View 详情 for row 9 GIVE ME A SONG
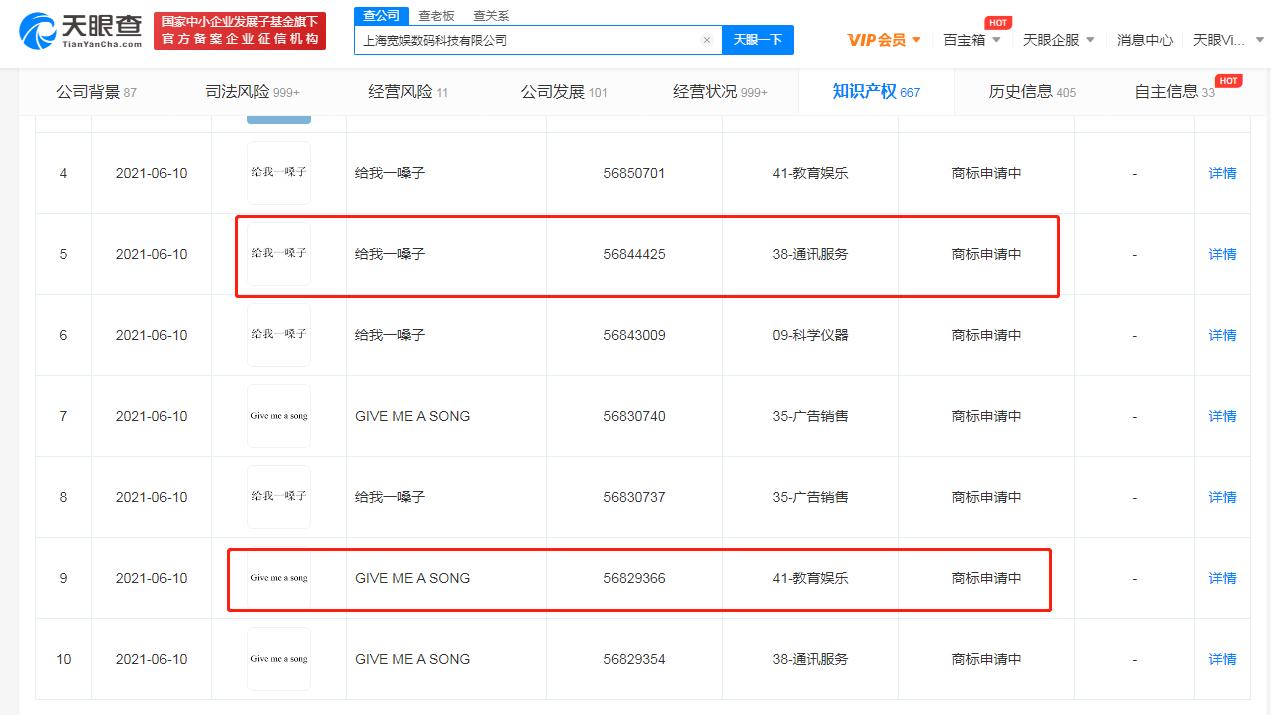 (x=1222, y=578)
